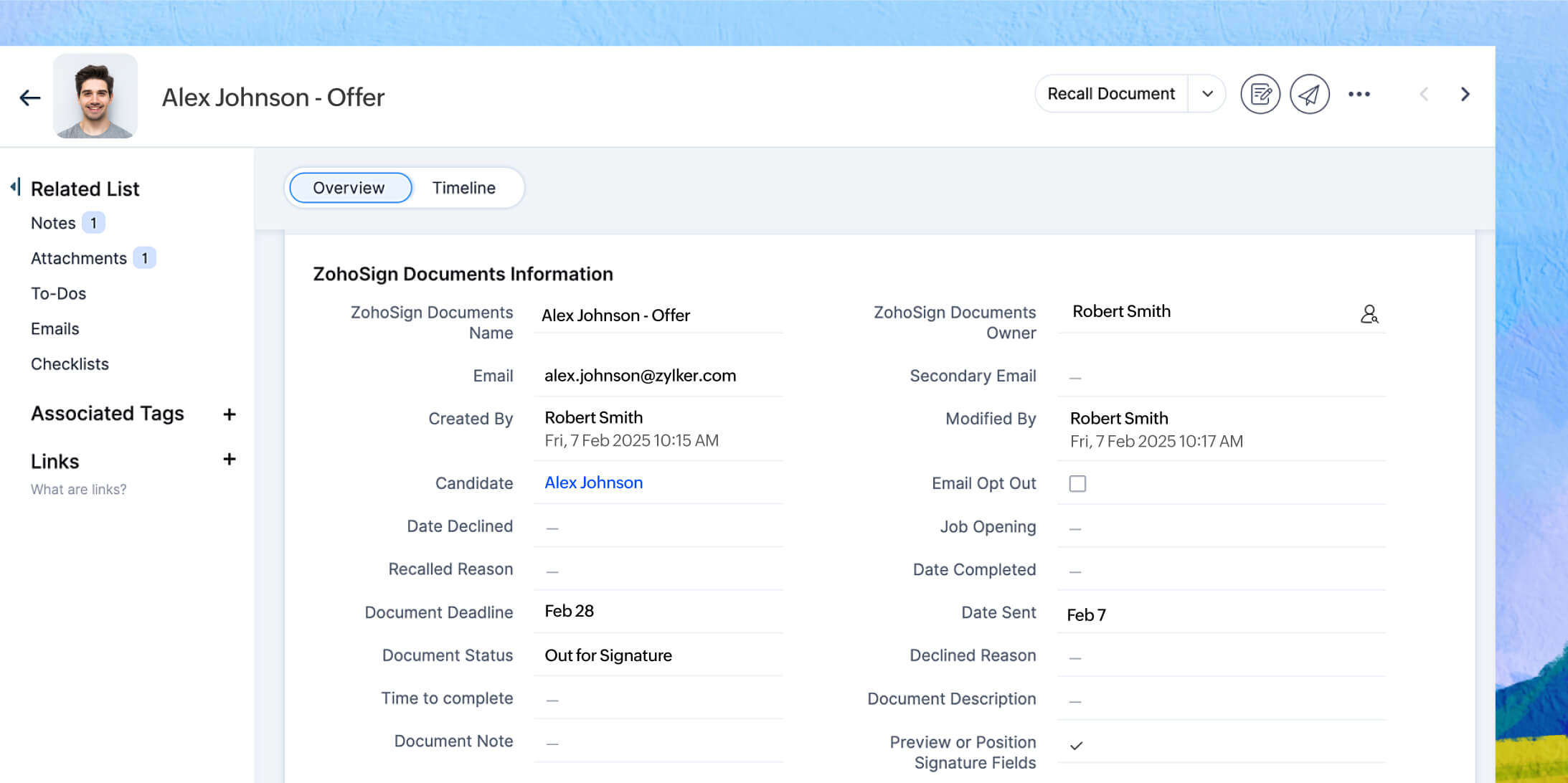Click the Alex Johnson - Offer page title

(x=273, y=98)
